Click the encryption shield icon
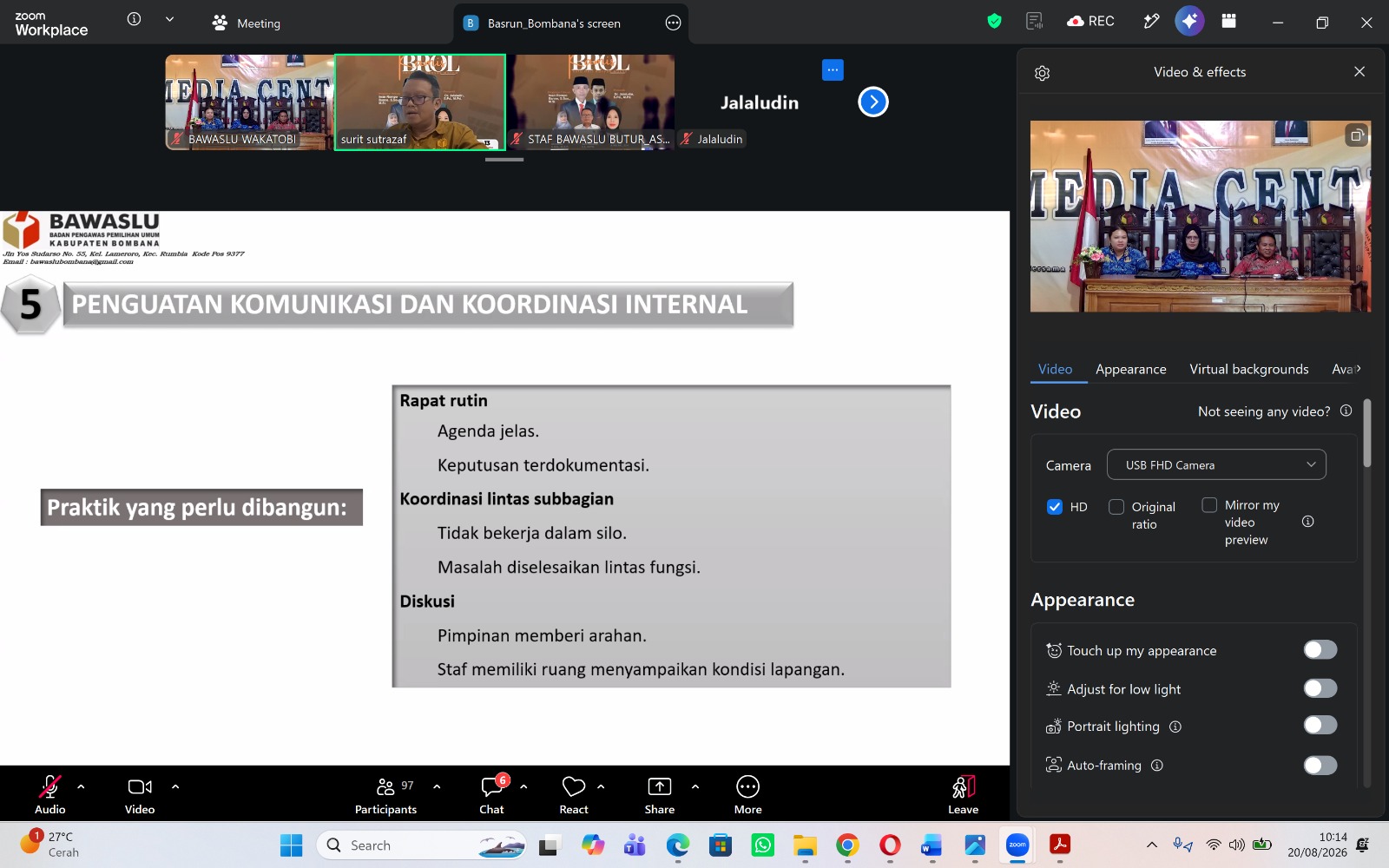This screenshot has width=1389, height=868. tap(995, 21)
